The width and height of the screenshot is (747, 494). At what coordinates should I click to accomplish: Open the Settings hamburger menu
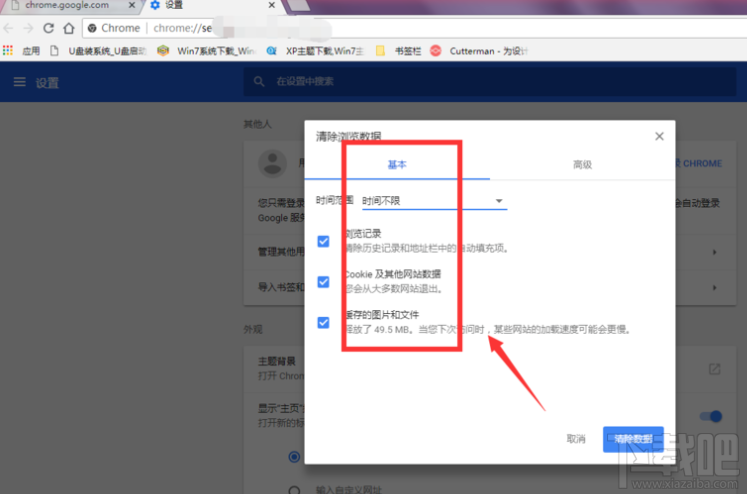pyautogui.click(x=19, y=82)
